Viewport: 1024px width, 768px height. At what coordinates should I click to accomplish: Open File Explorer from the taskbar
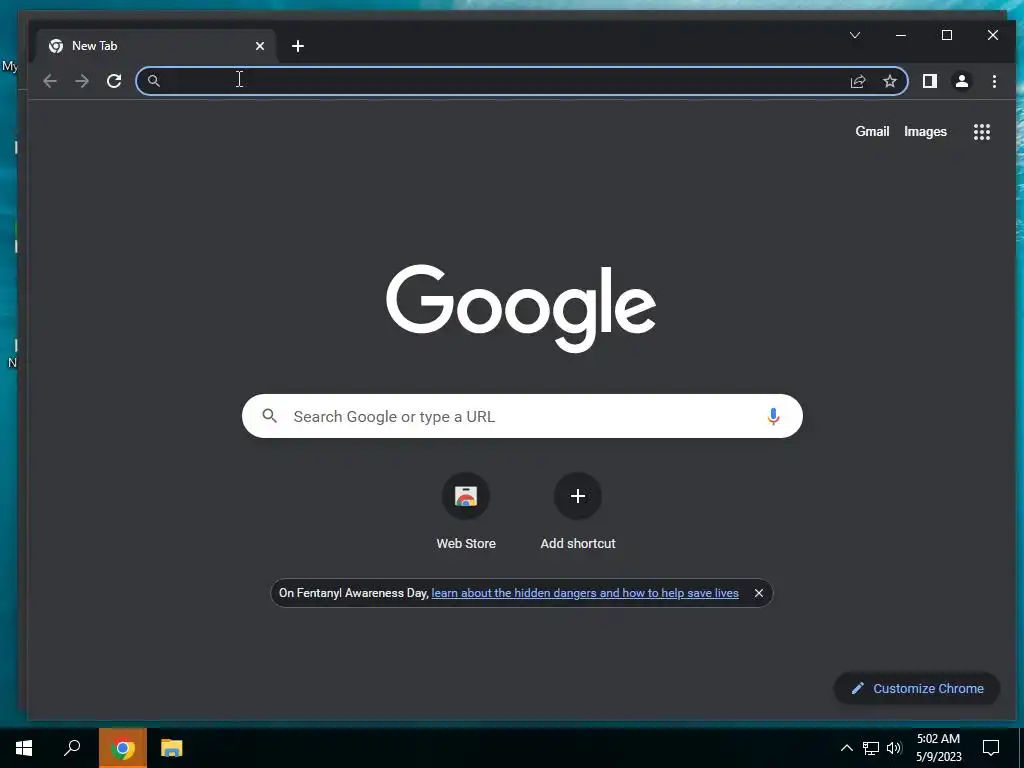coord(171,748)
